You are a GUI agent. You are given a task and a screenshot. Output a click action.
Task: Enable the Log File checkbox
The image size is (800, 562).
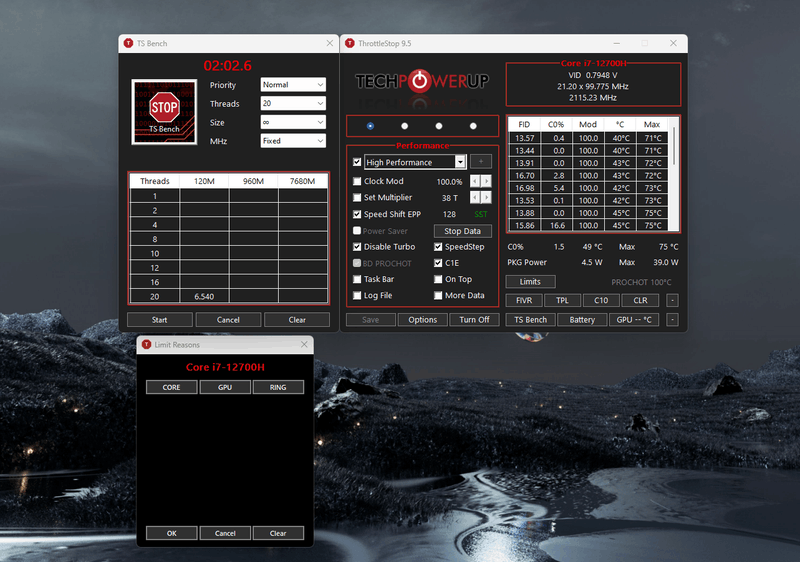(x=357, y=296)
